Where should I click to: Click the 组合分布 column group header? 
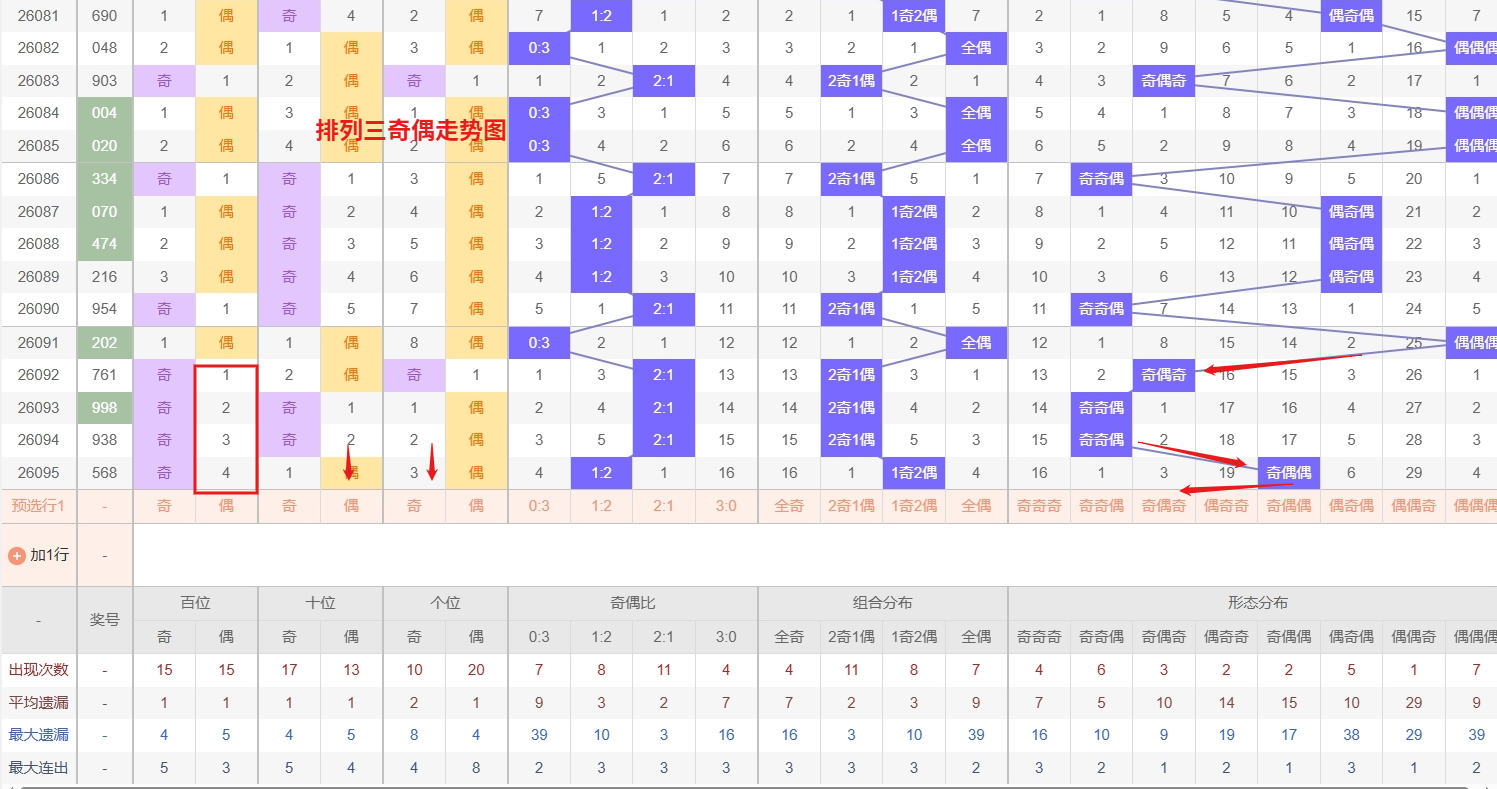882,603
